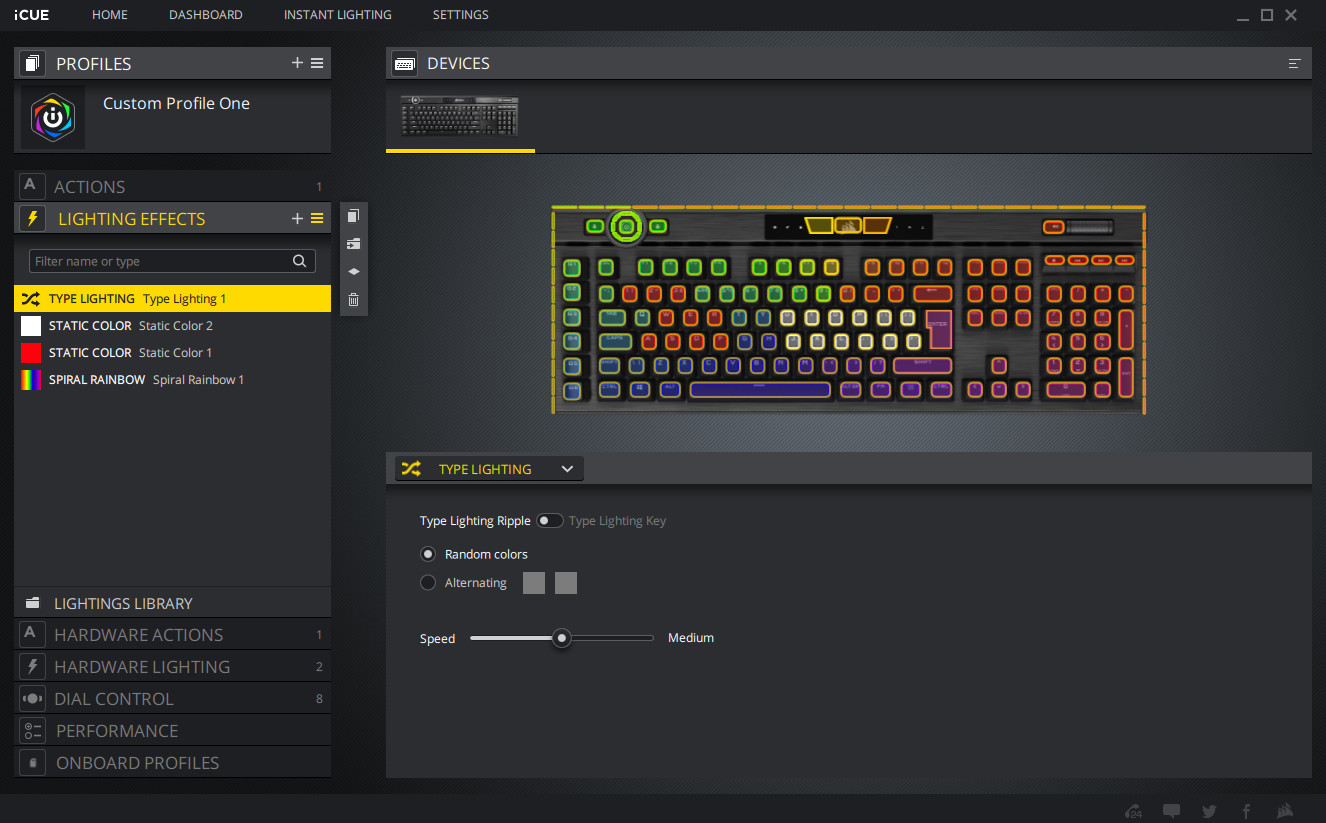
Task: Select the Type Lighting 1 effect row
Action: [172, 299]
